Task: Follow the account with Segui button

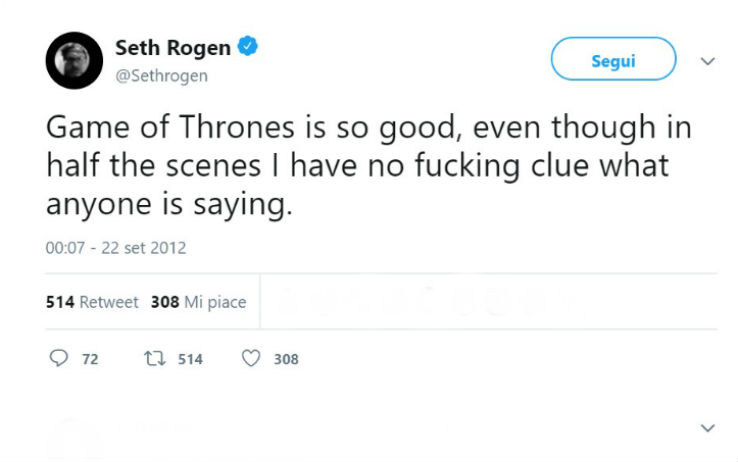Action: pos(613,59)
